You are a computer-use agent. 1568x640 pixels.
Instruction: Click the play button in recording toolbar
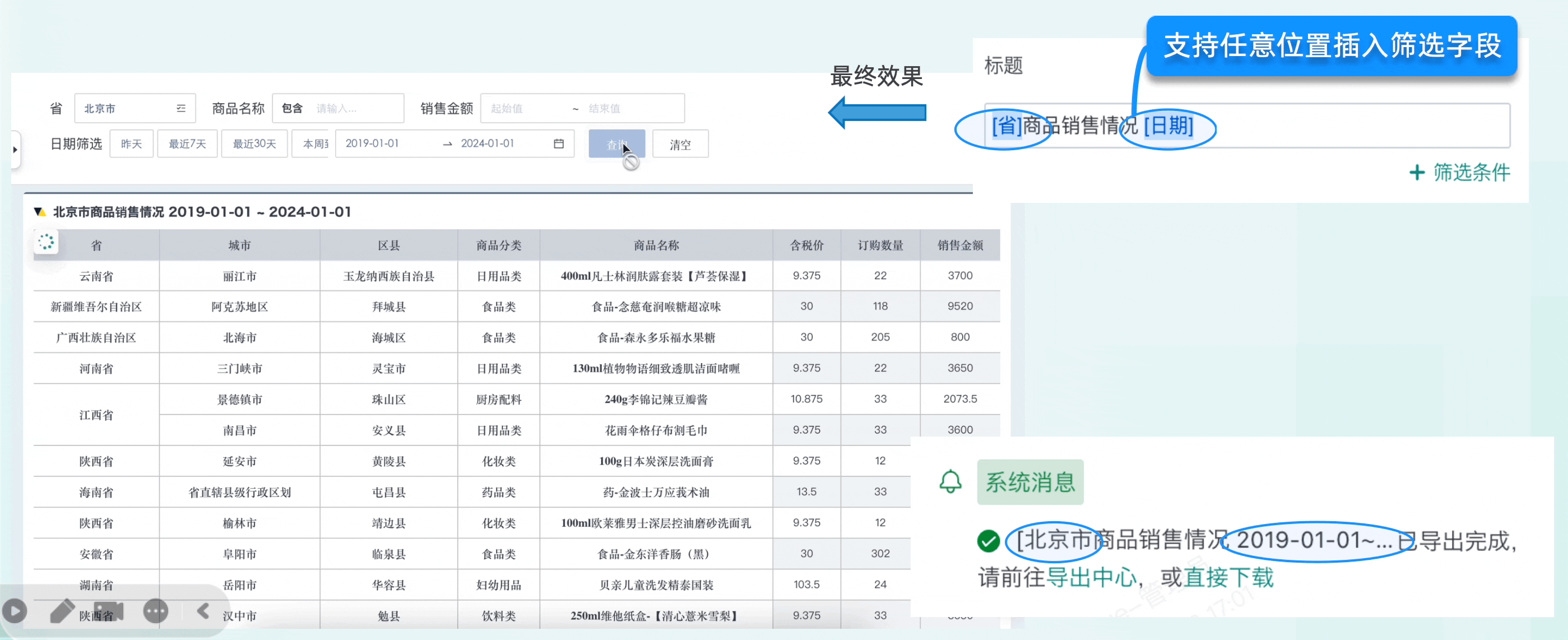pos(15,611)
